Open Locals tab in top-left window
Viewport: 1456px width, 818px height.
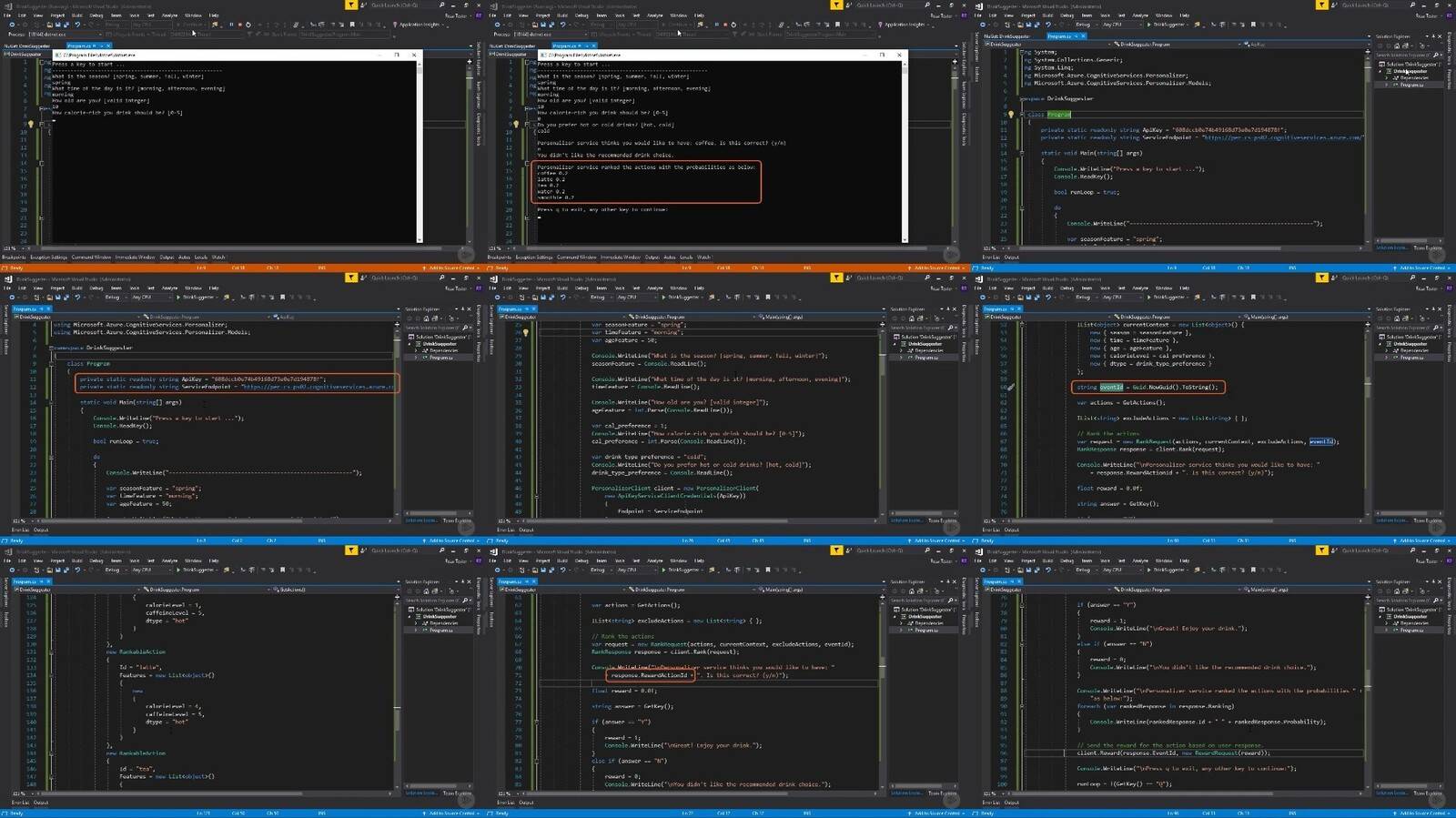200,258
